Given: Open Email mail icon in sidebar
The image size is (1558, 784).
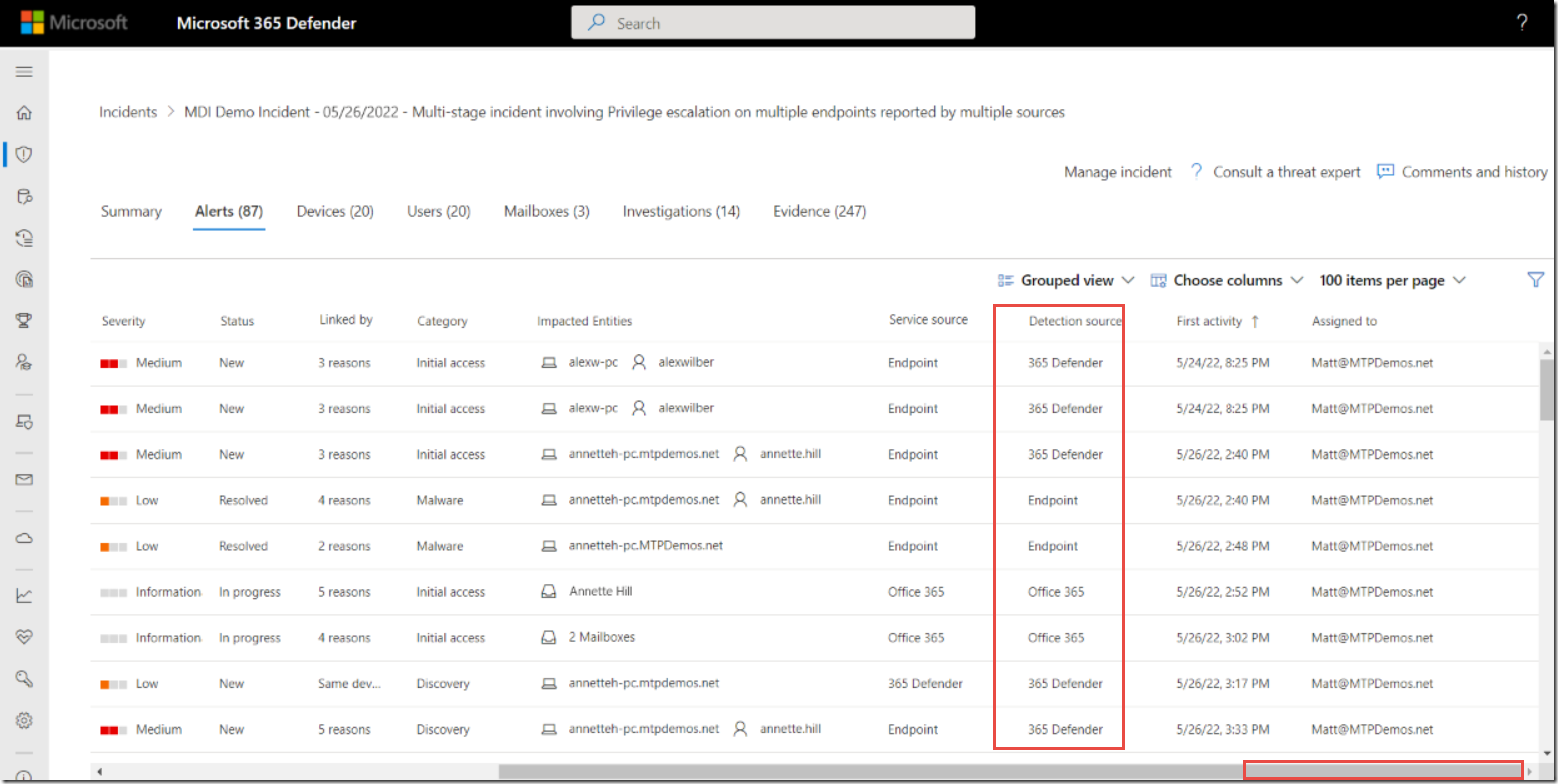Looking at the screenshot, I should (x=24, y=479).
